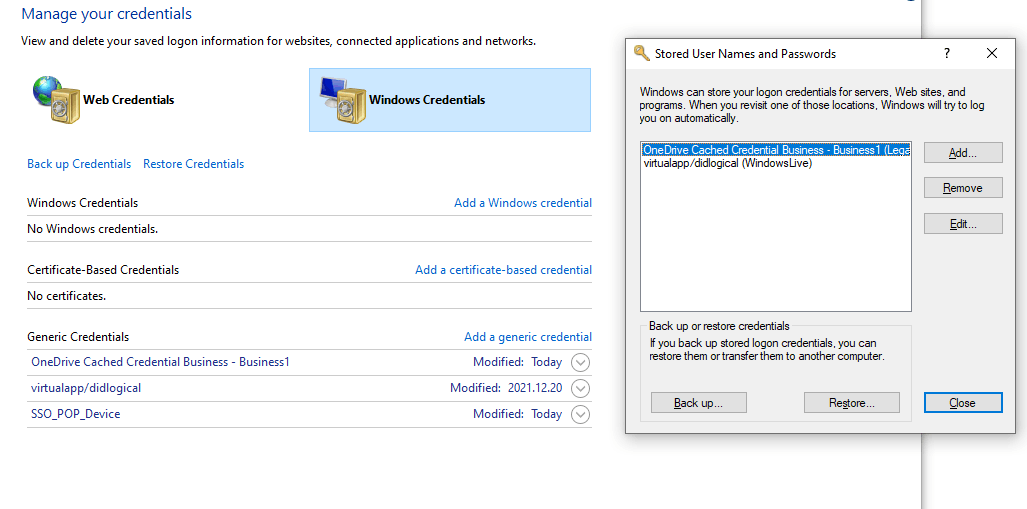Select OneDrive Cached Credential list item in dialog
Viewport: 1027px width, 509px height.
(x=776, y=150)
